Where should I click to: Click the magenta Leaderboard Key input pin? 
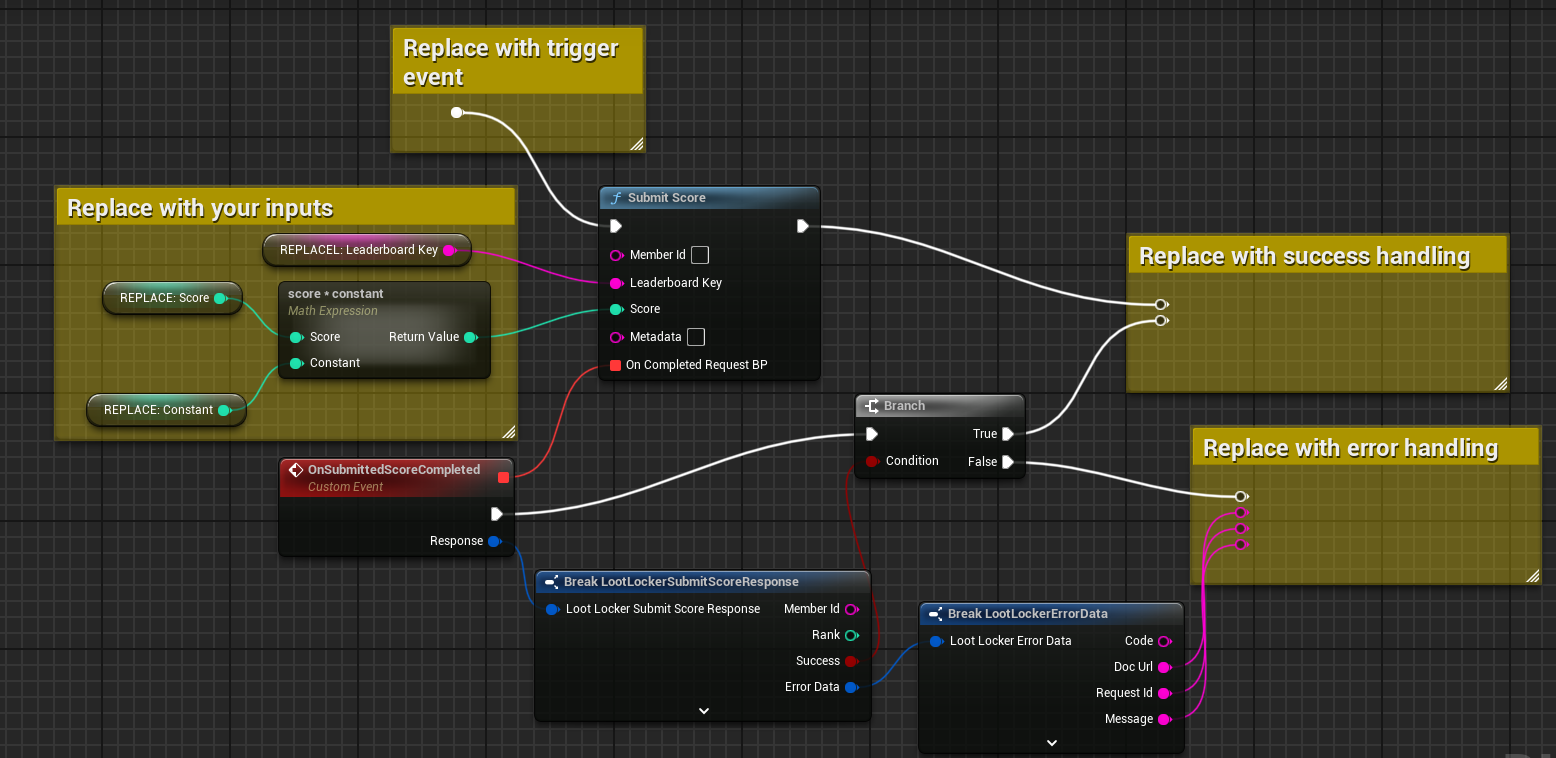click(x=616, y=283)
